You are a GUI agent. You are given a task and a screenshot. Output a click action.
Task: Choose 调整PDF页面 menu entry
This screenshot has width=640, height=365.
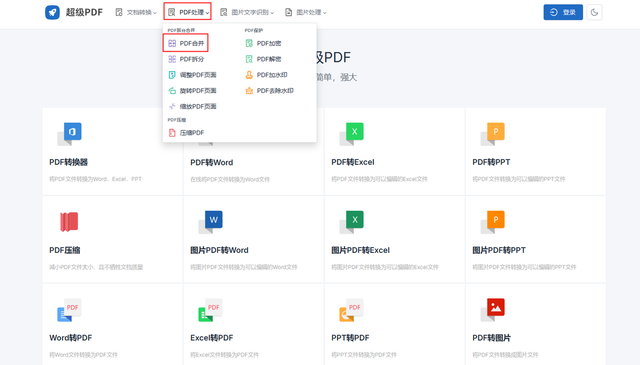(192, 75)
